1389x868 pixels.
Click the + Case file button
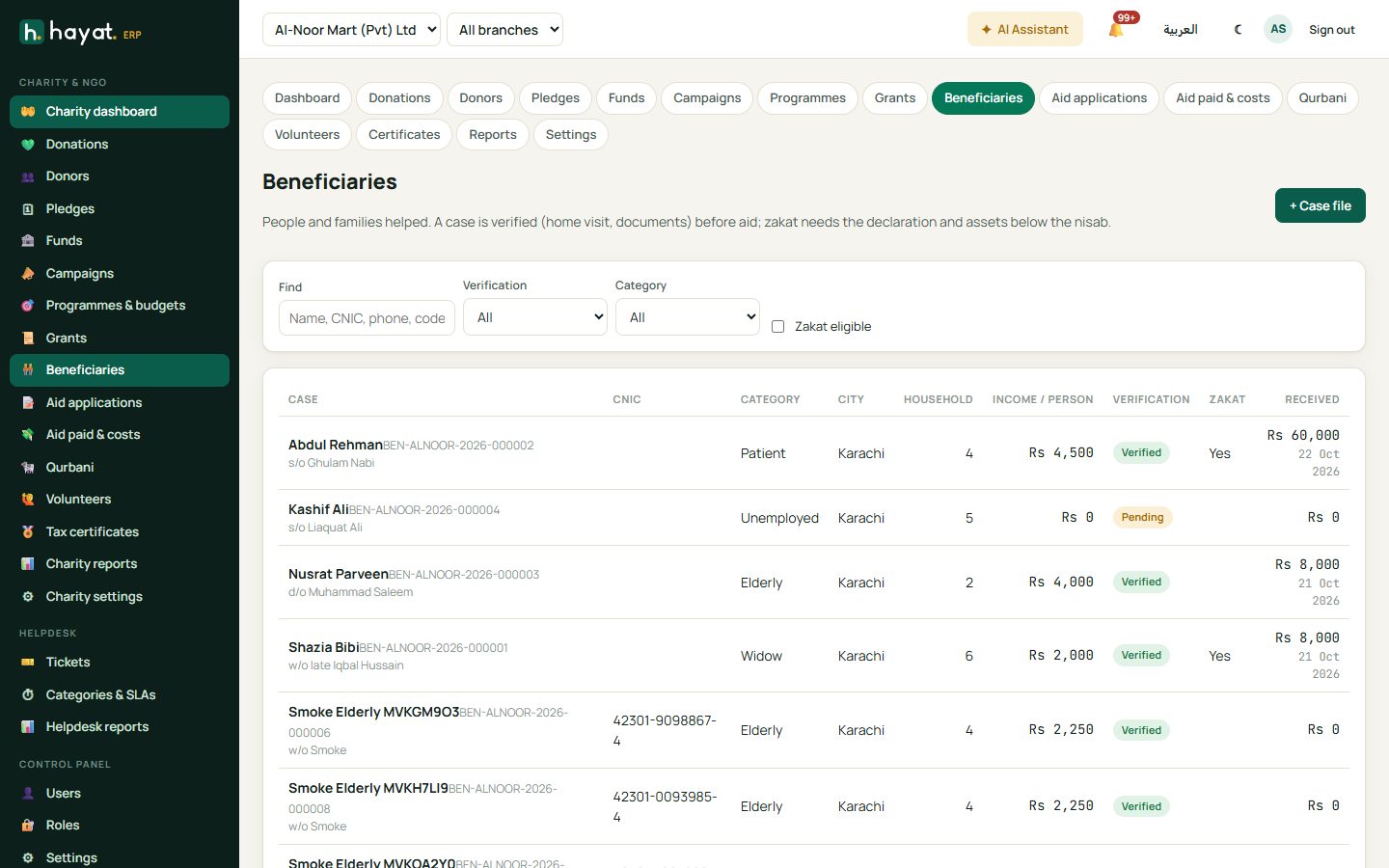click(1320, 205)
